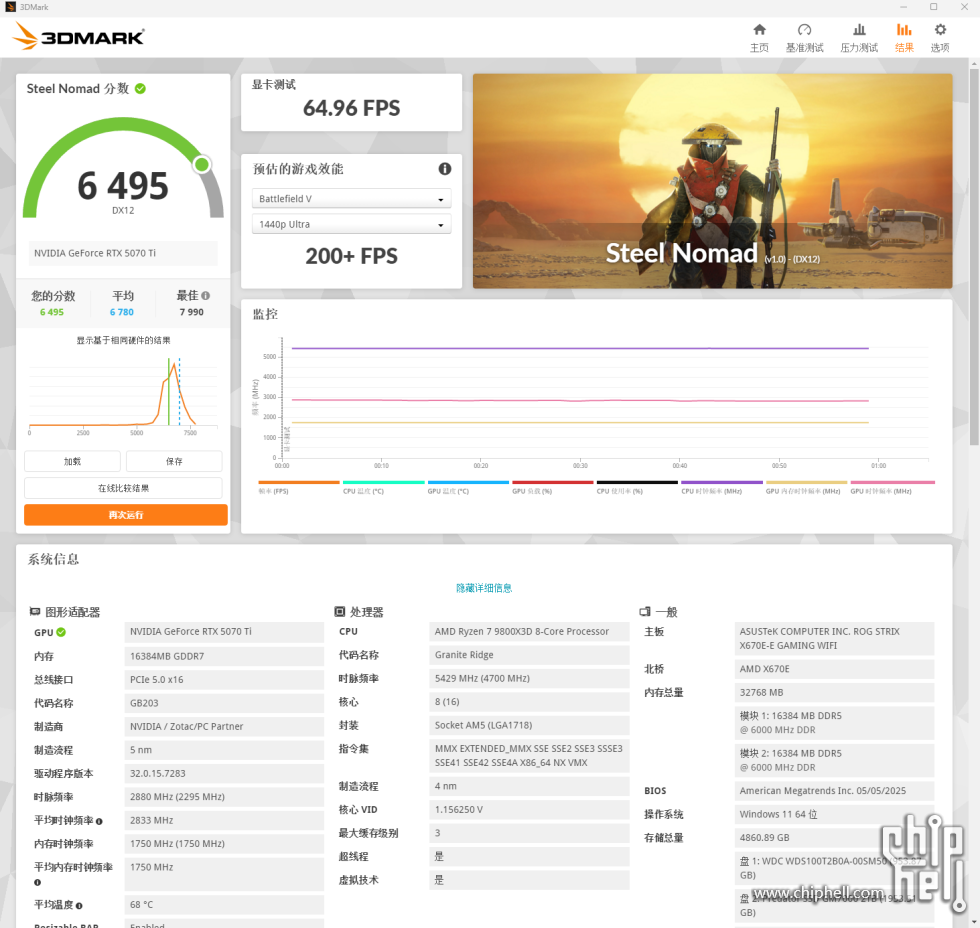This screenshot has width=980, height=928.
Task: Click 16384MB GDDR7 memory value
Action: click(x=224, y=656)
